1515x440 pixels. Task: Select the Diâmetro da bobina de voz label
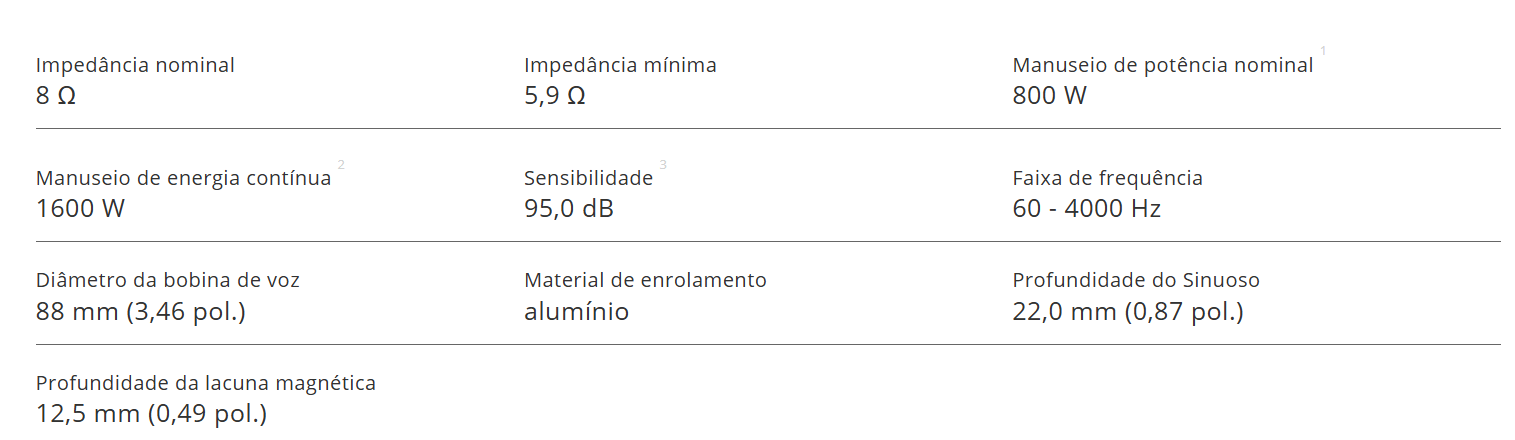point(168,280)
